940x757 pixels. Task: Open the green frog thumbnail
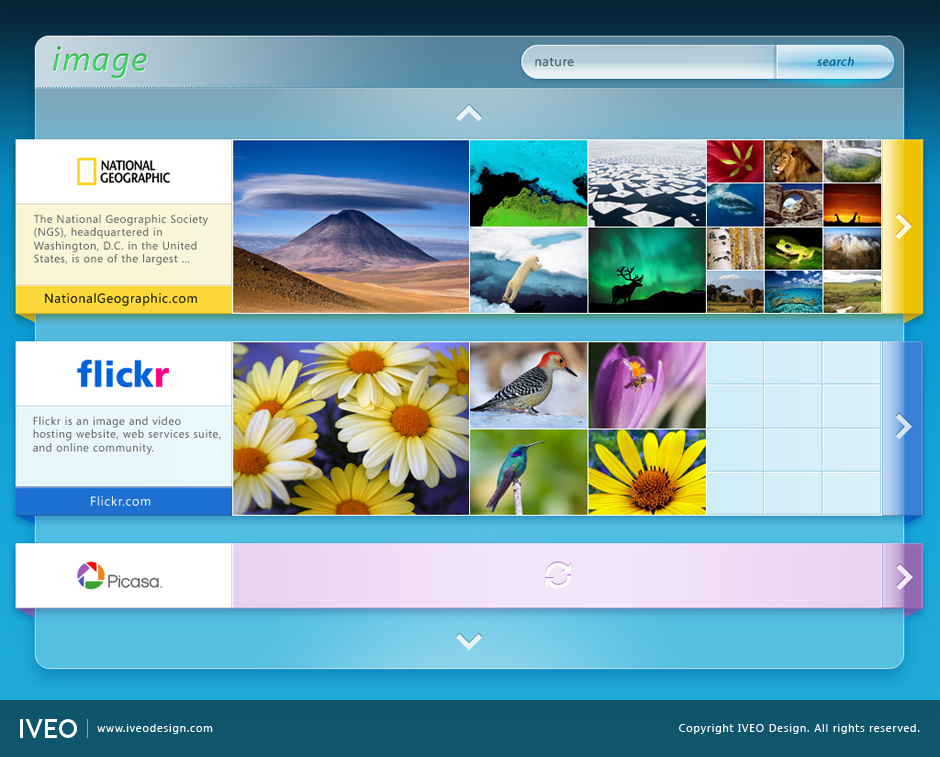[x=794, y=249]
